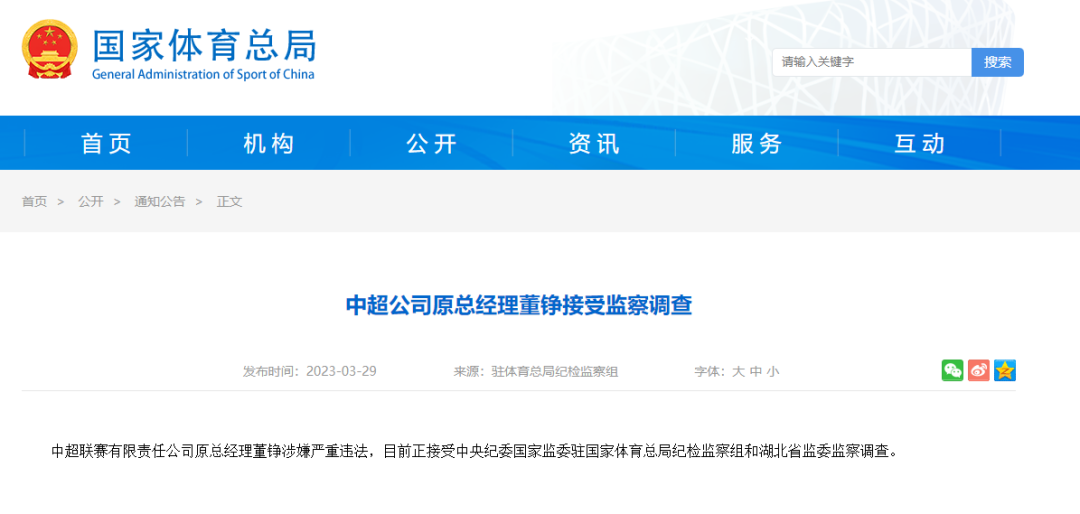Image resolution: width=1080 pixels, height=514 pixels.
Task: Open the 服务 navigation menu
Action: tap(756, 143)
